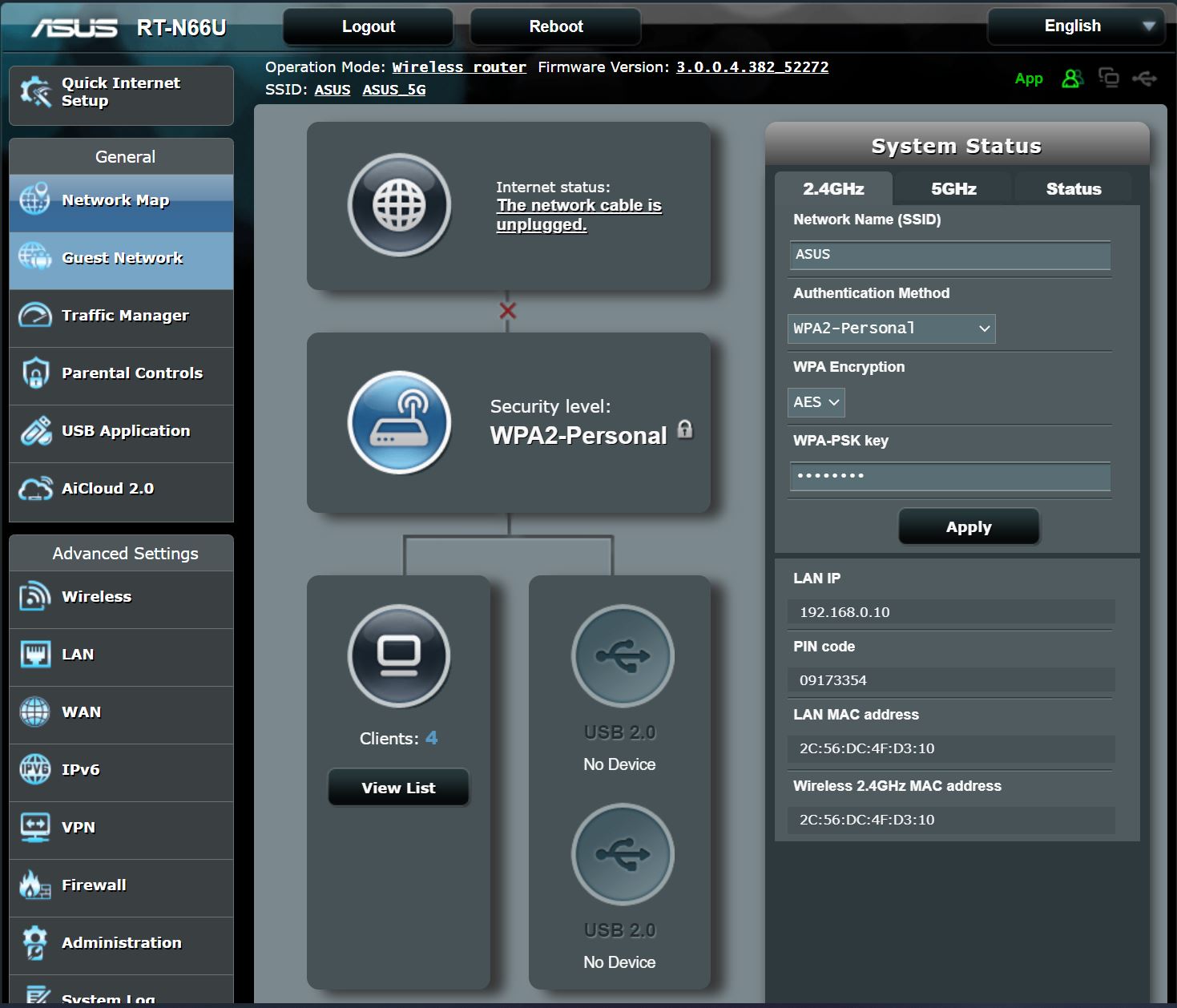This screenshot has width=1177, height=1008.
Task: Click the Reboot button
Action: [x=556, y=26]
